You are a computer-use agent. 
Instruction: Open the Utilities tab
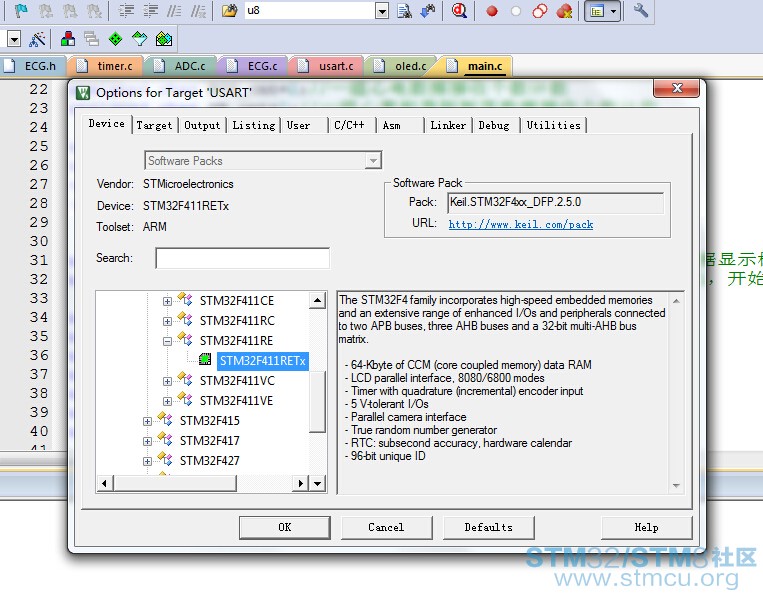tap(553, 126)
